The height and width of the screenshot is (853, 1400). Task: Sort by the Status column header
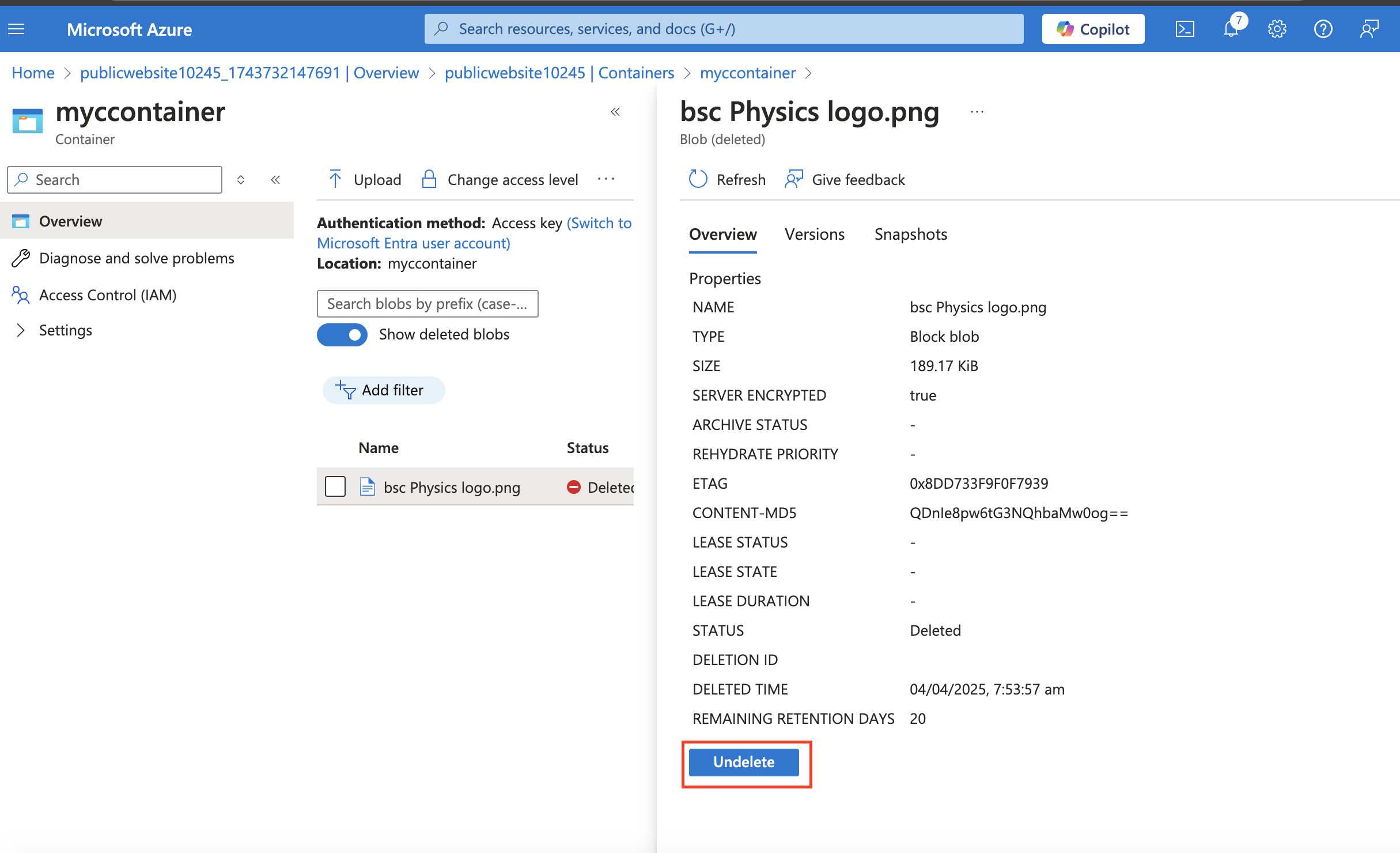click(x=588, y=448)
